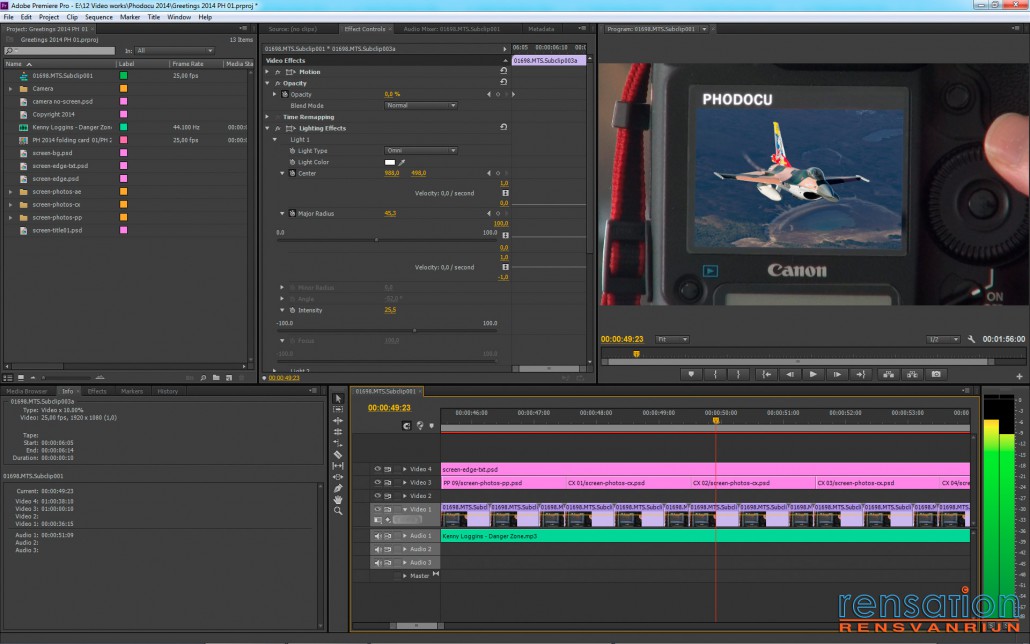Toggle Snap in the timeline
1030x644 pixels.
point(407,426)
